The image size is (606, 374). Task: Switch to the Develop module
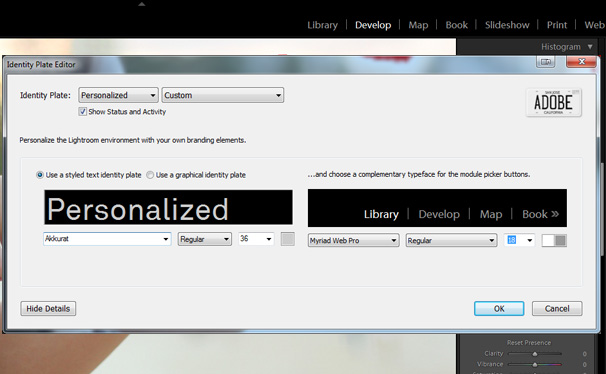pyautogui.click(x=373, y=25)
